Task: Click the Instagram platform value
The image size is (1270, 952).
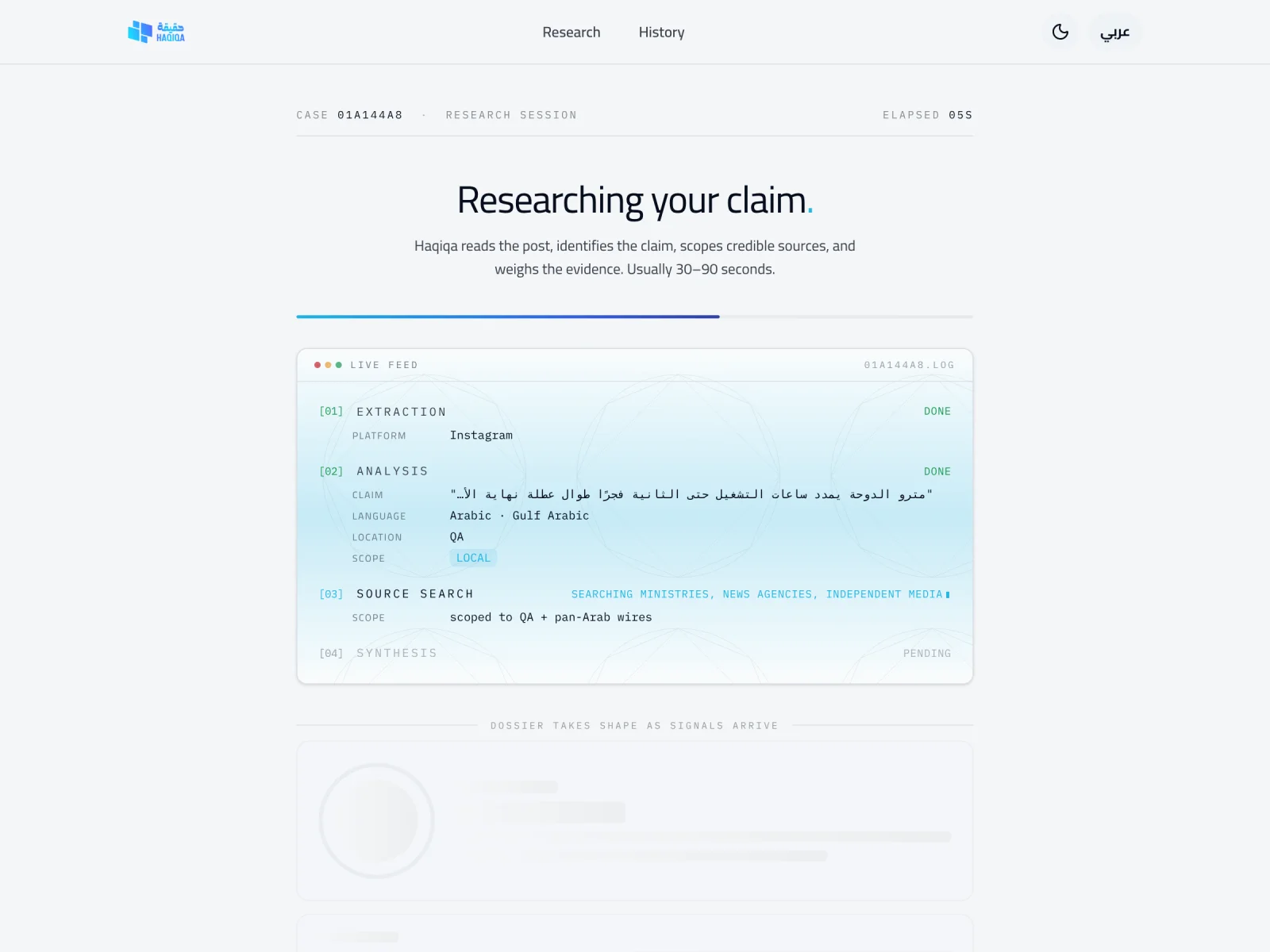Action: [481, 435]
